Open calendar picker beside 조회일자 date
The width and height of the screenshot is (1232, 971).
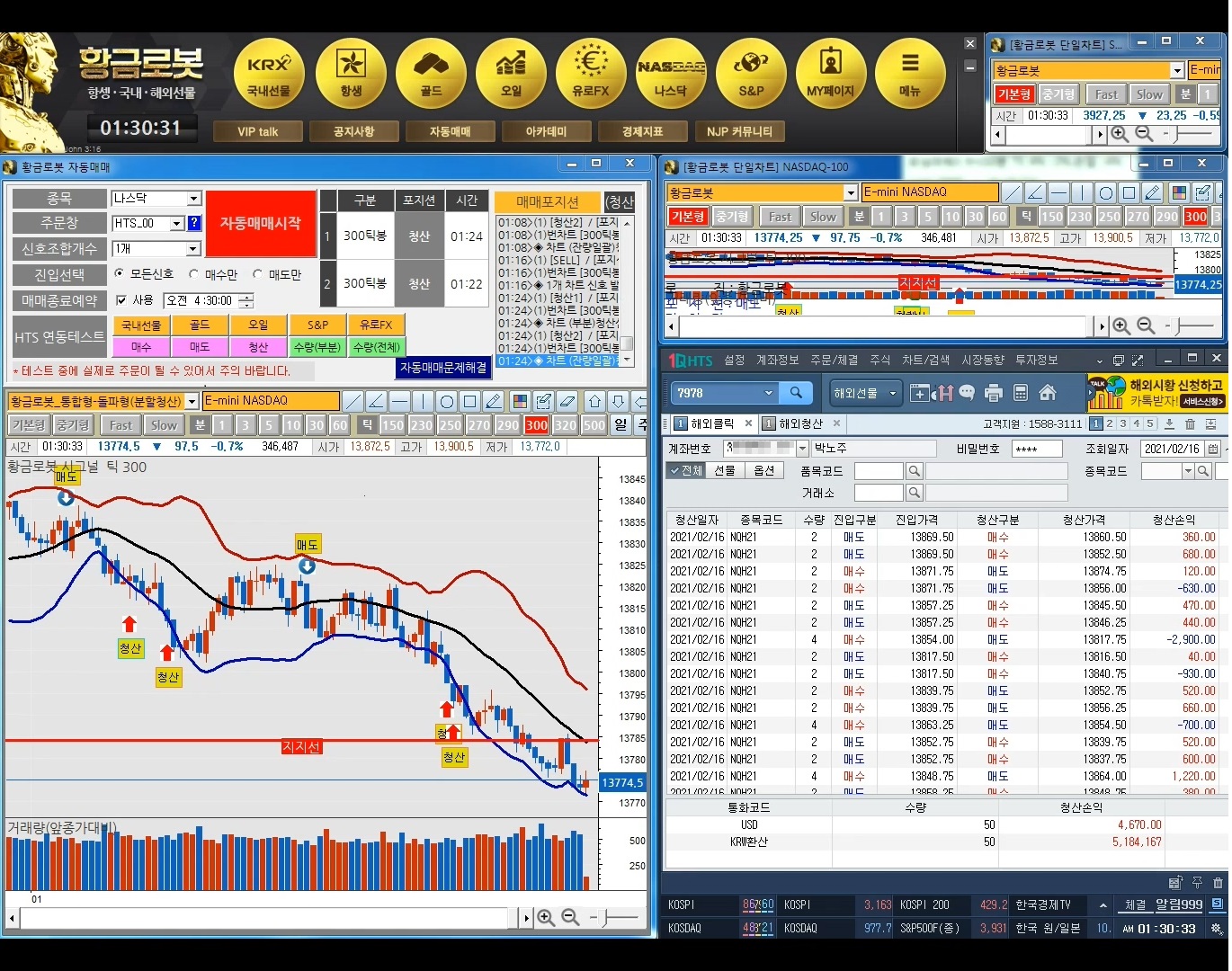pos(1212,449)
